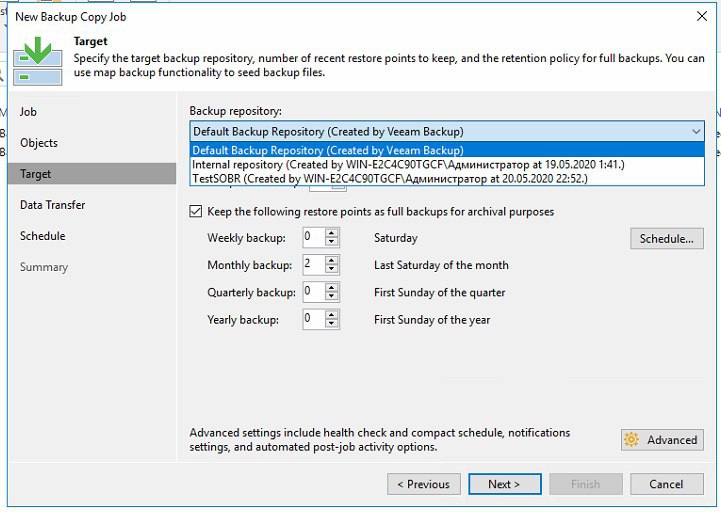This screenshot has height=514, width=721.
Task: Click into the Monthly backup value field
Action: (x=314, y=265)
